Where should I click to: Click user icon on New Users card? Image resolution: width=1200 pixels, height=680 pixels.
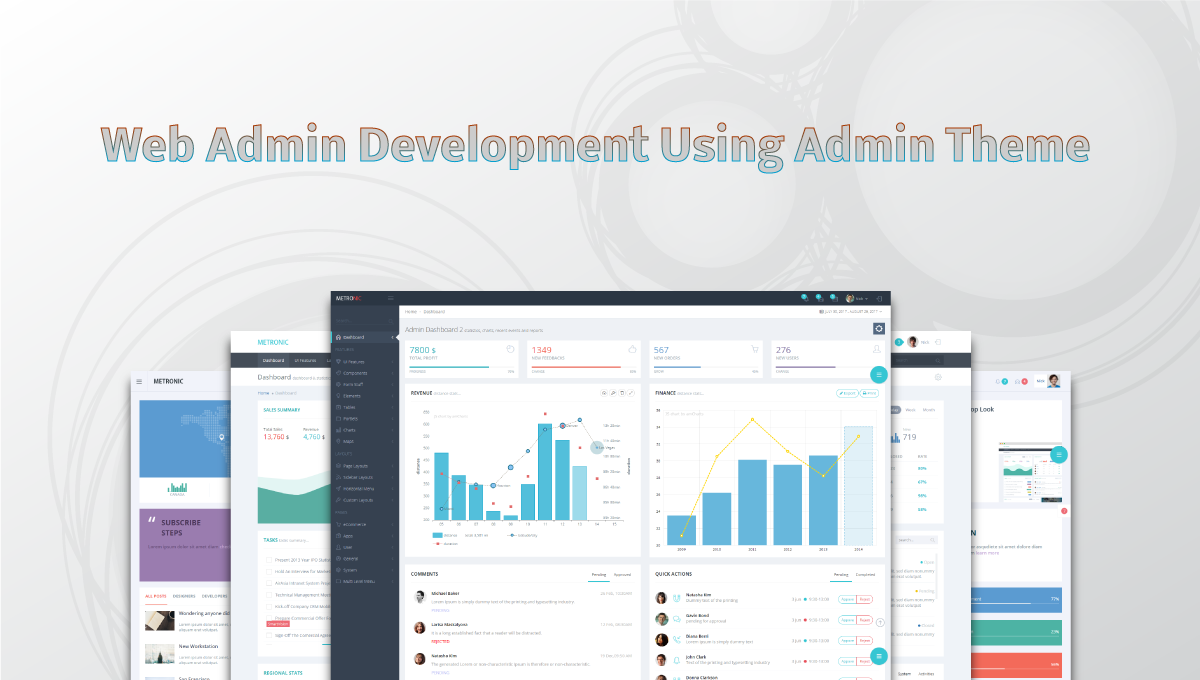pos(876,349)
